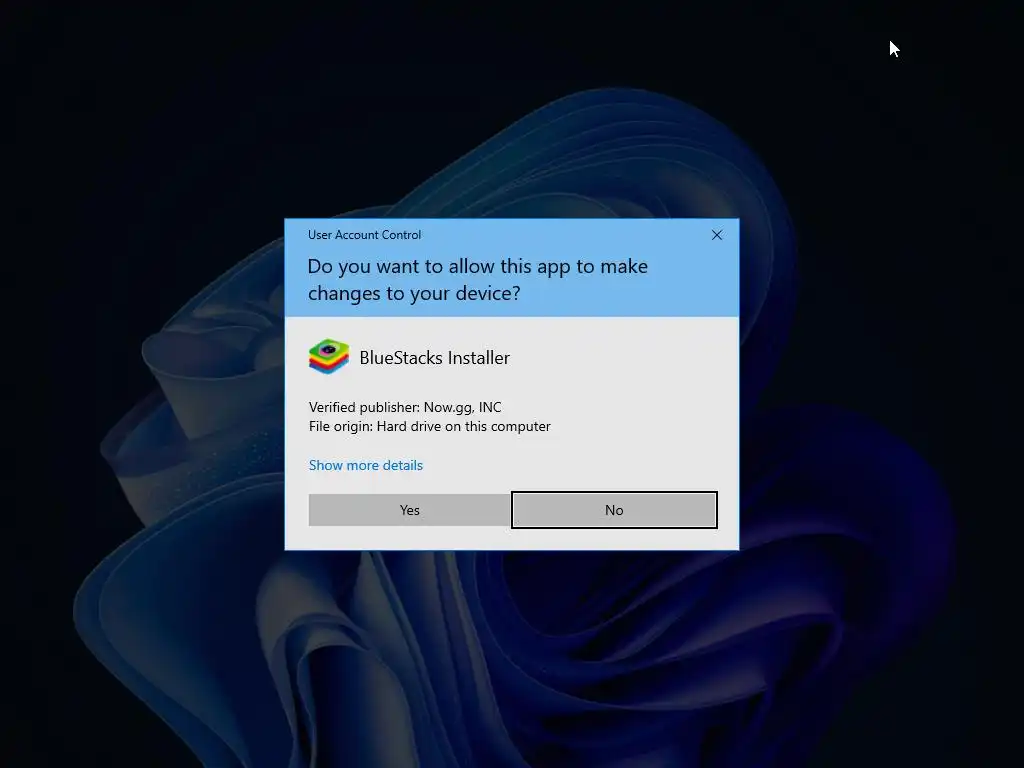Close the User Account Control dialog
Screen dimensions: 1024x768
tap(716, 235)
